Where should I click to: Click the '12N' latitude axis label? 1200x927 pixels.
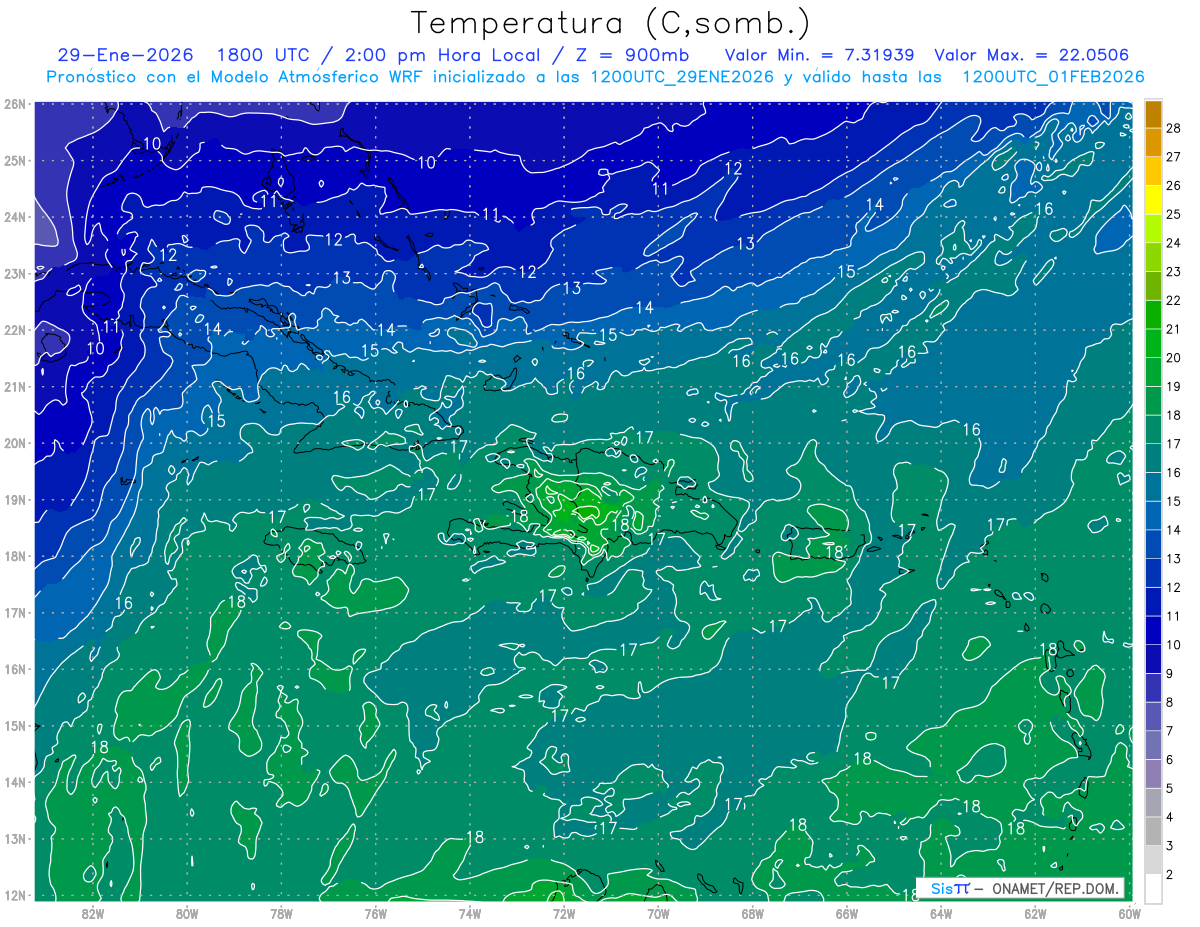[14, 895]
